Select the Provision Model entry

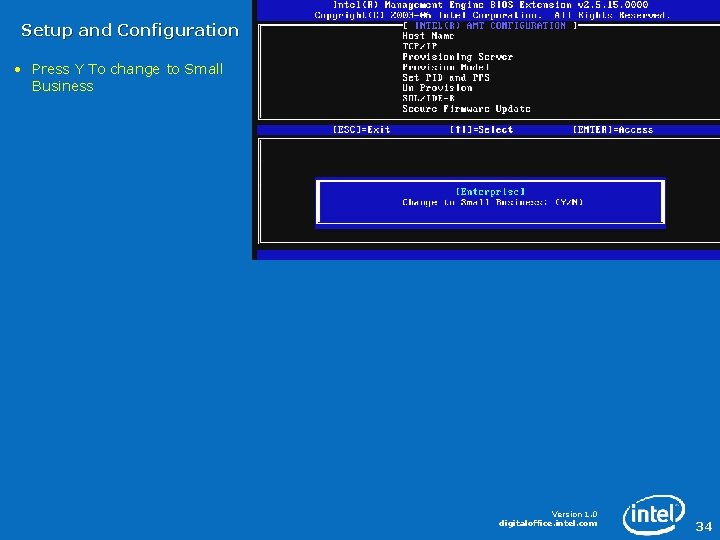click(445, 67)
